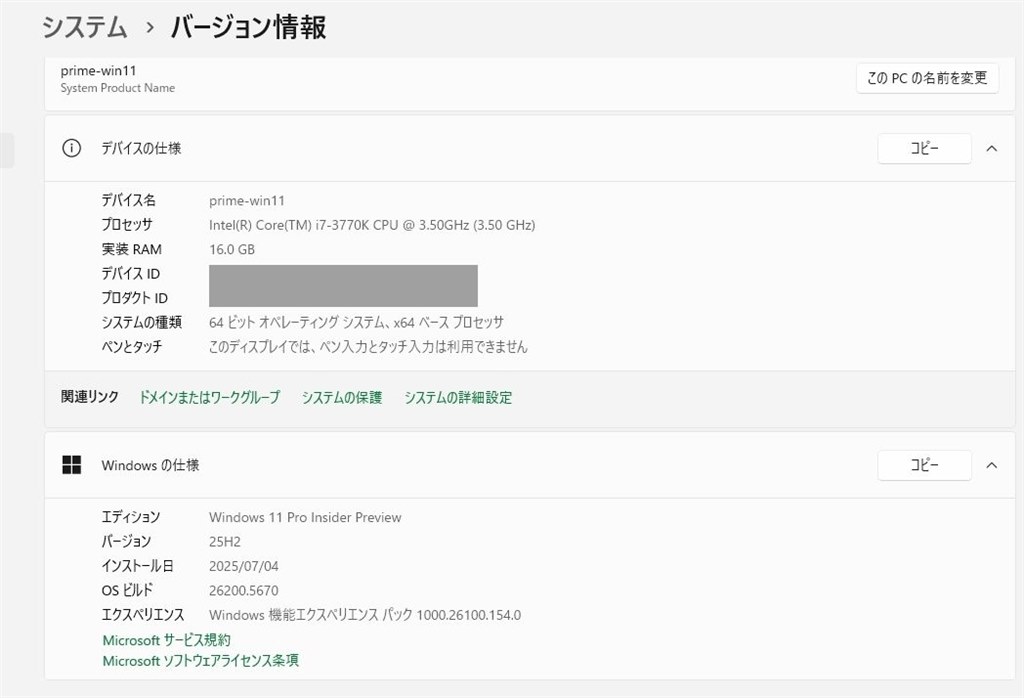1024x698 pixels.
Task: Open Microsoft サービス規約
Action: click(166, 640)
